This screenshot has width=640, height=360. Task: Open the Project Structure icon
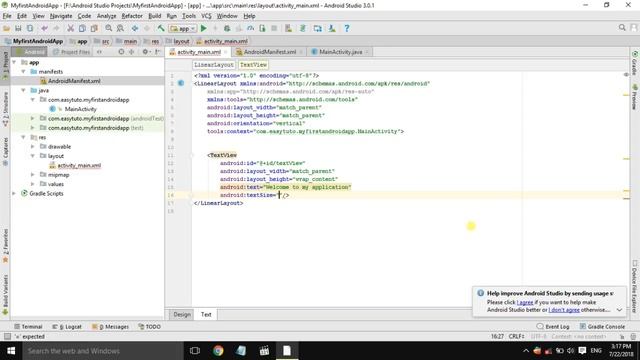[x=318, y=29]
